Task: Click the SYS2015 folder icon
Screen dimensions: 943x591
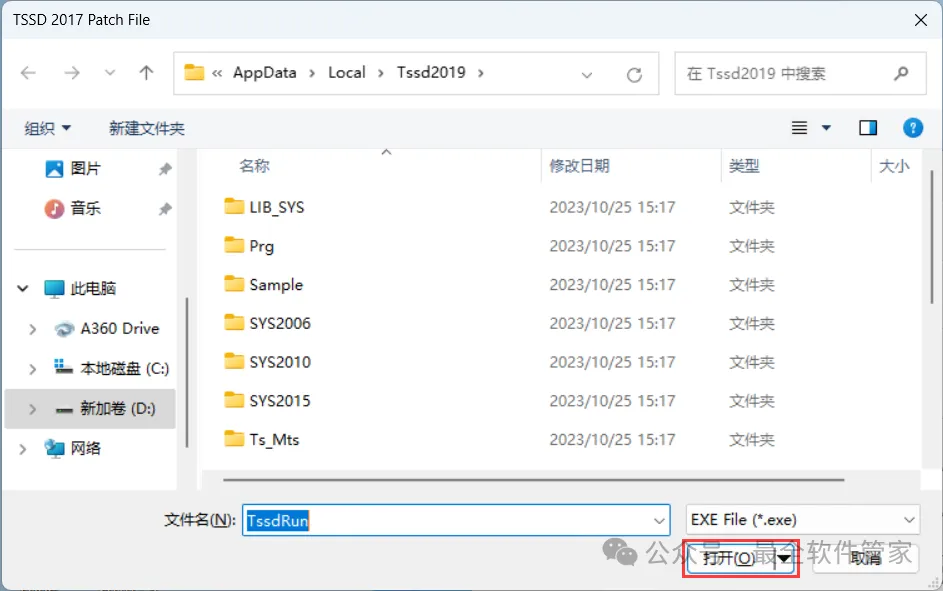Action: tap(234, 400)
